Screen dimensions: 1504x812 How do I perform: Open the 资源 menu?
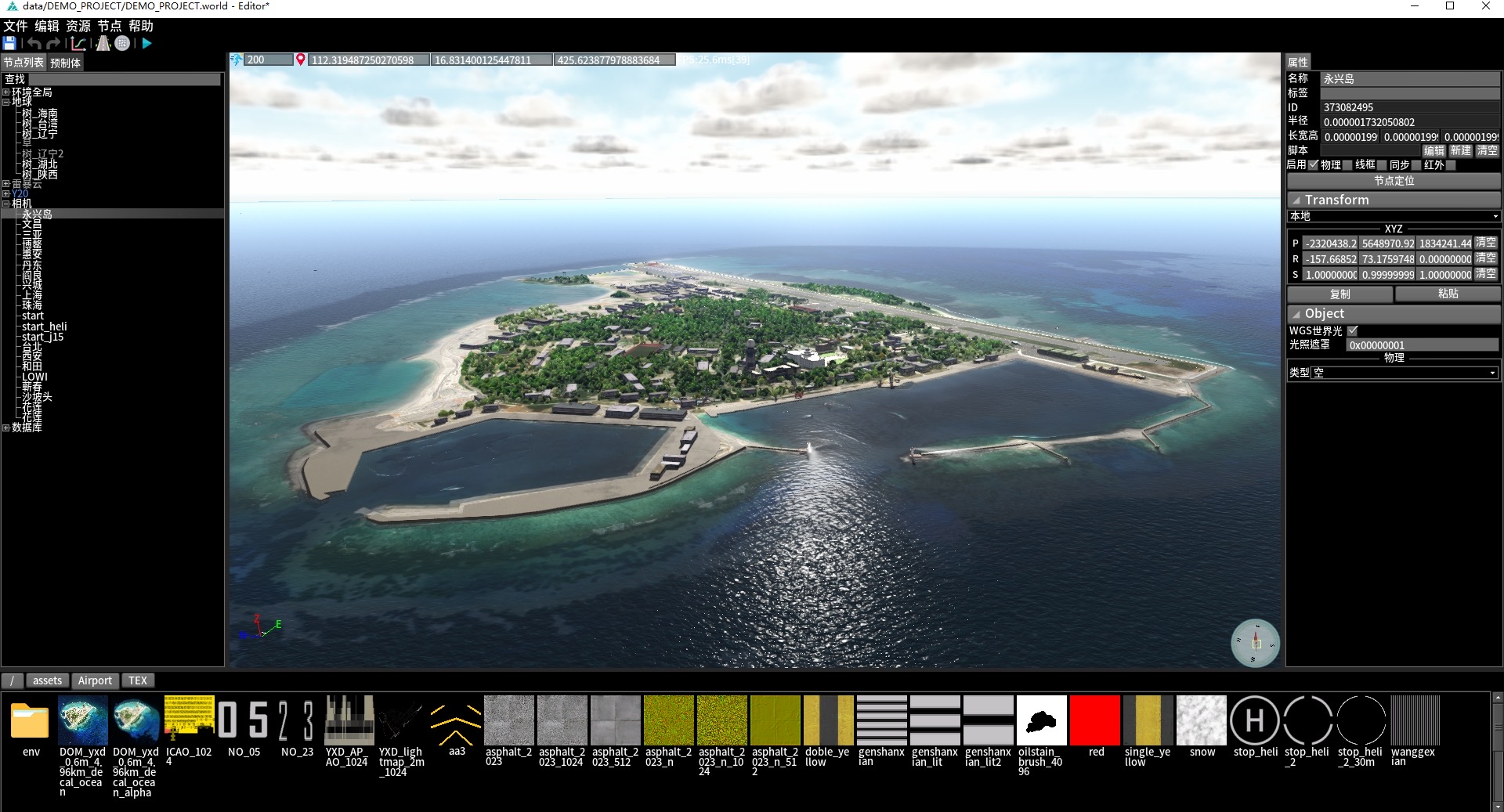pos(78,26)
